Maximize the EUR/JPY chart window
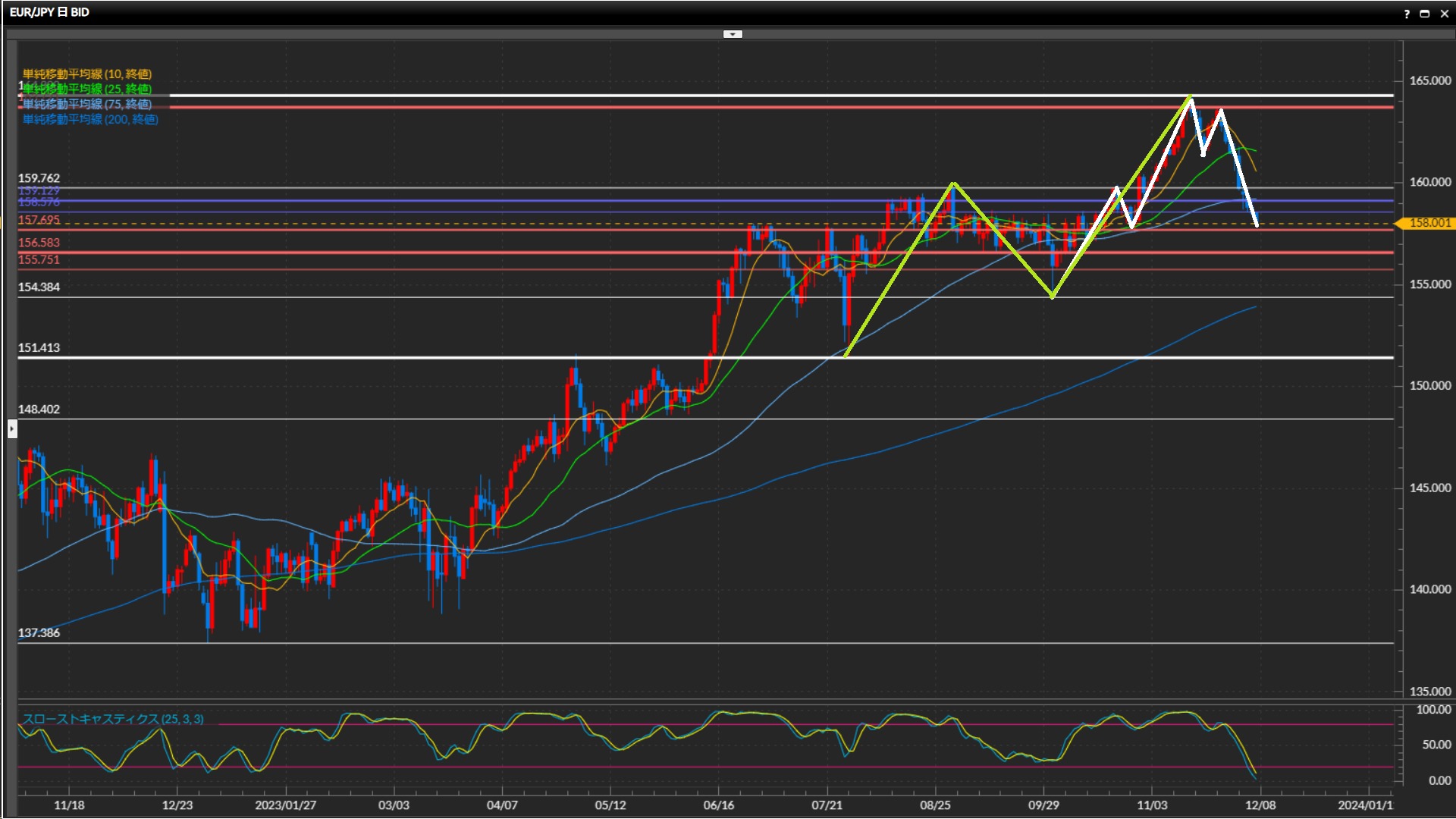Viewport: 1456px width, 819px height. [1425, 14]
